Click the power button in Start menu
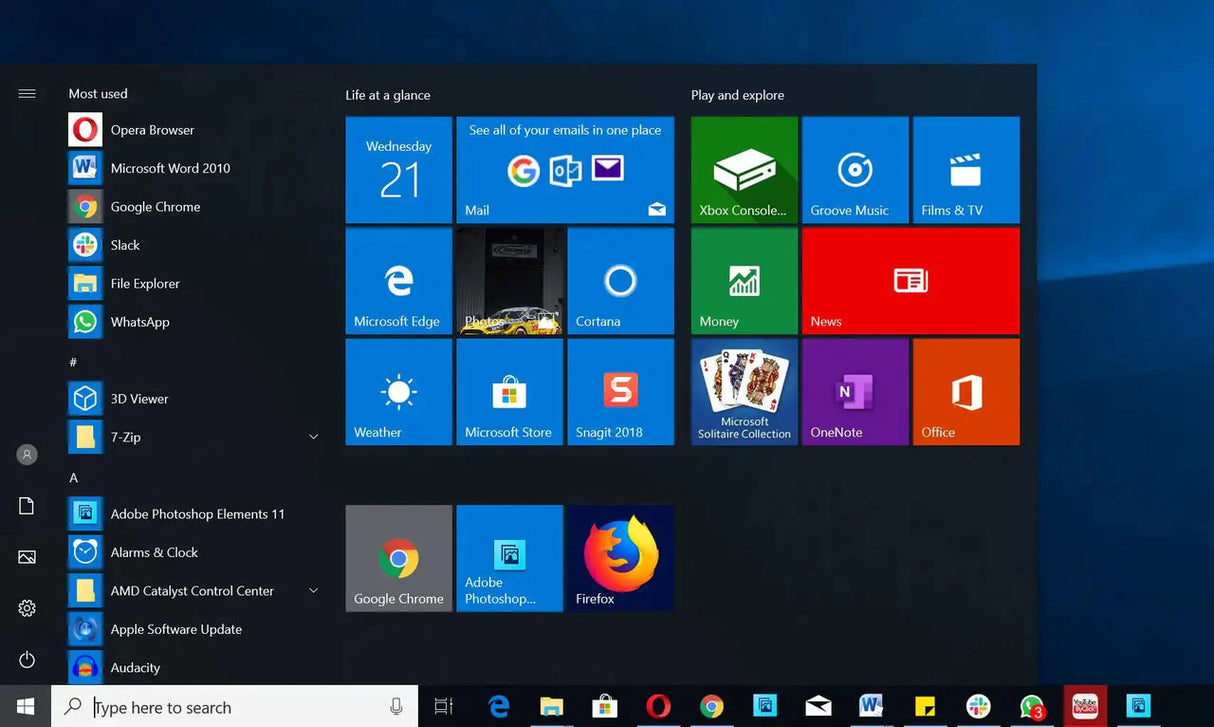The height and width of the screenshot is (727, 1214). [26, 659]
